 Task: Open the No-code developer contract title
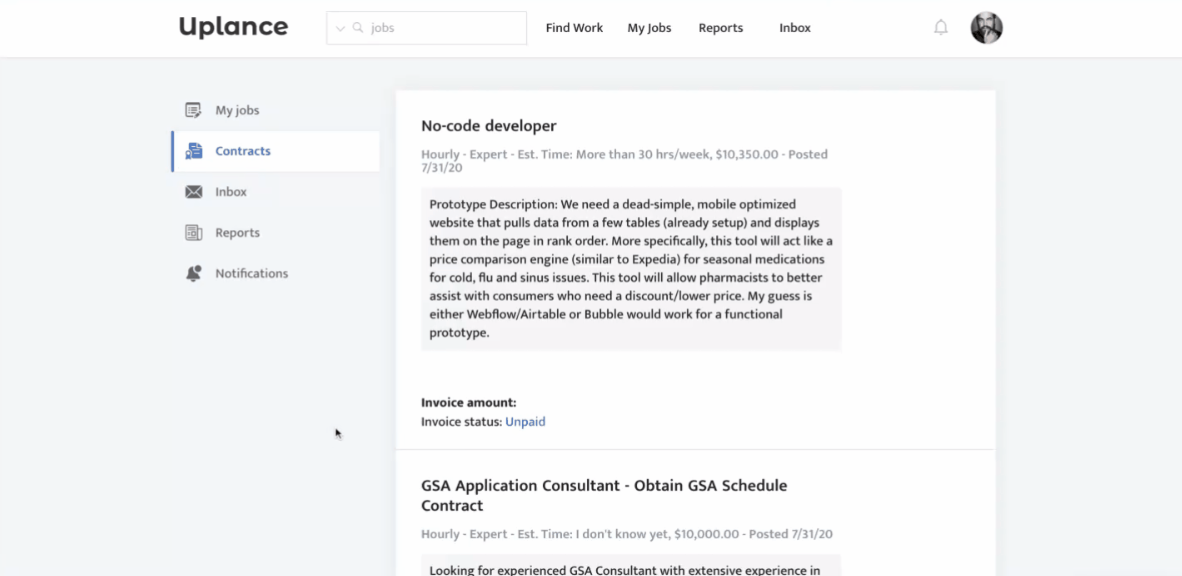click(488, 126)
